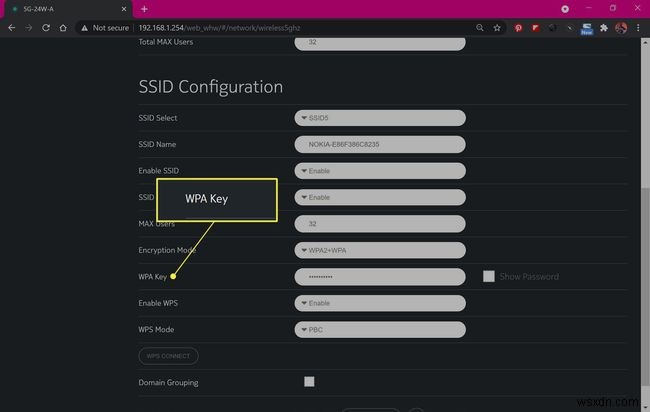Viewport: 650px width, 412px height.
Task: Switch to the 5G-24W-A tab
Action: pyautogui.click(x=60, y=9)
